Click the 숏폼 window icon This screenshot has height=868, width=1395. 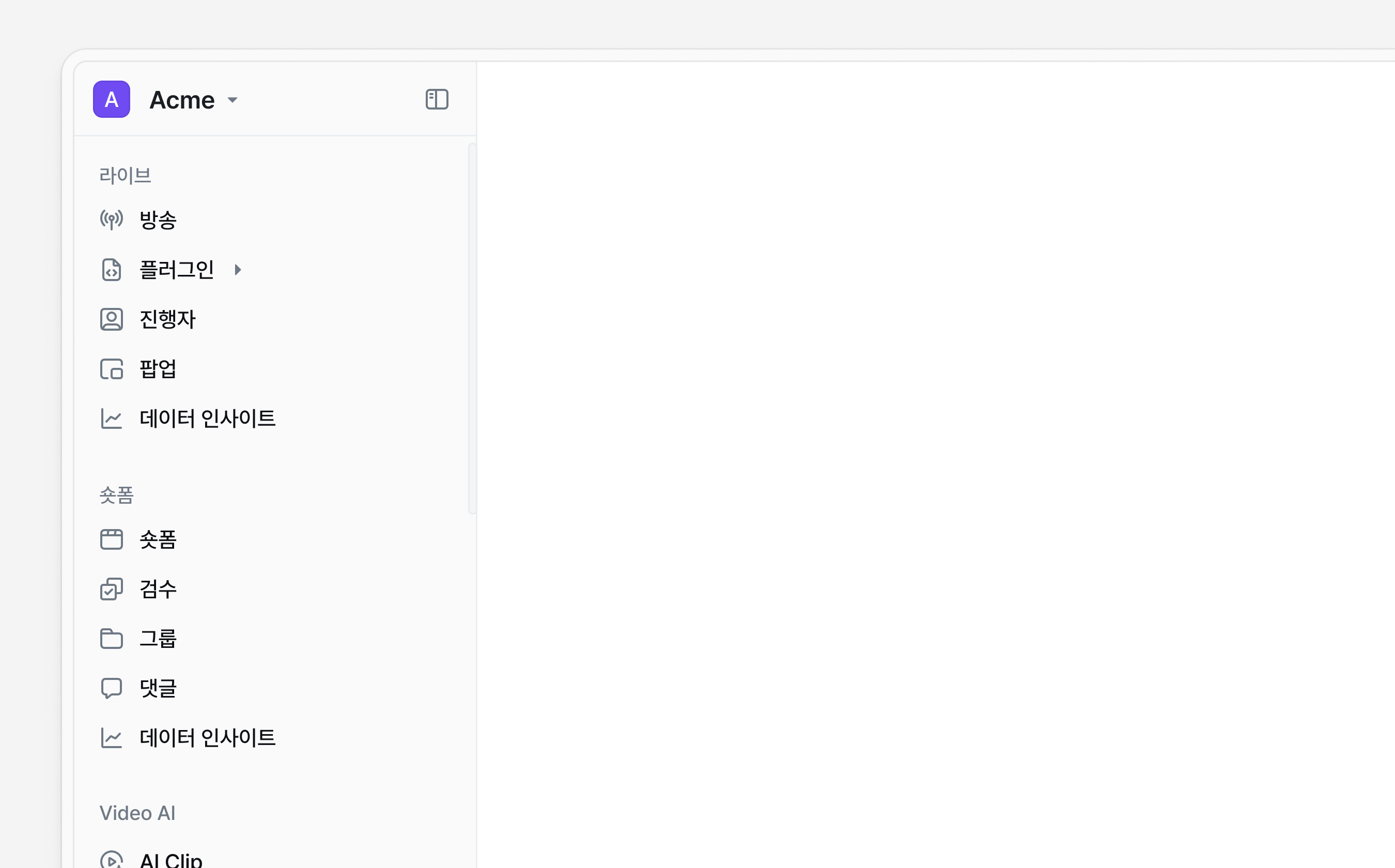pos(112,539)
